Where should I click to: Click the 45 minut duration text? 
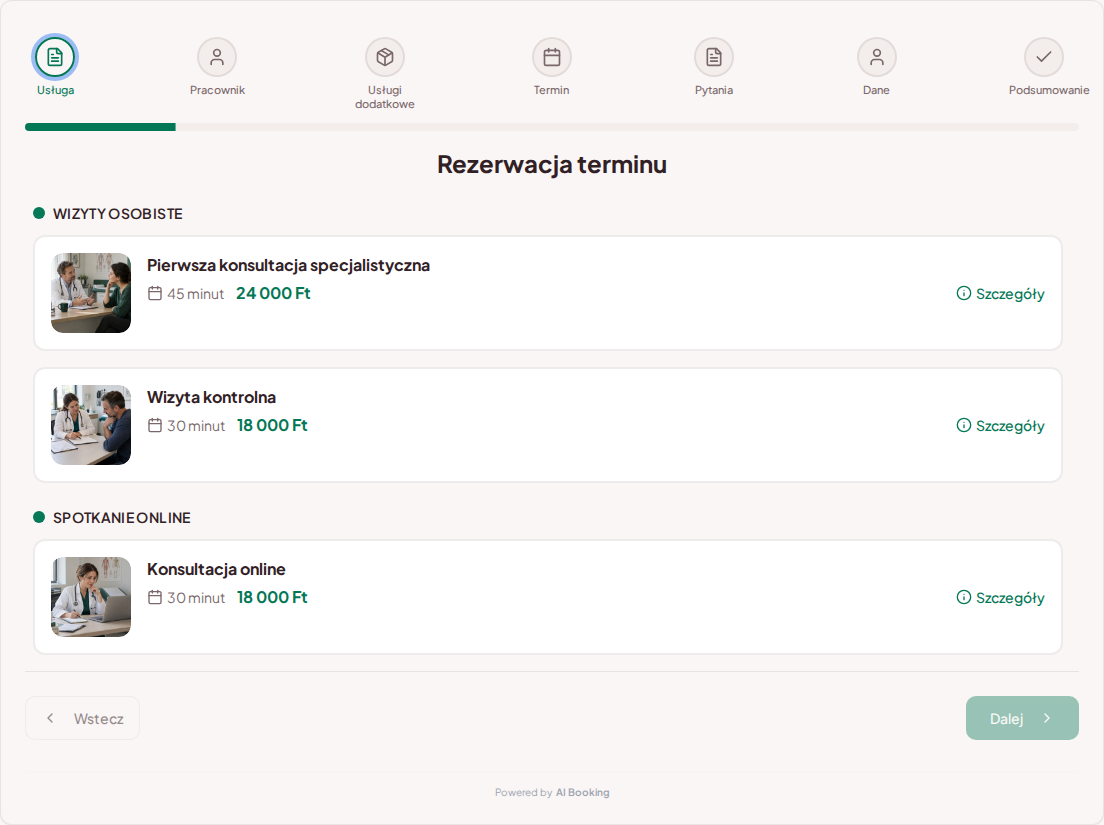(196, 294)
